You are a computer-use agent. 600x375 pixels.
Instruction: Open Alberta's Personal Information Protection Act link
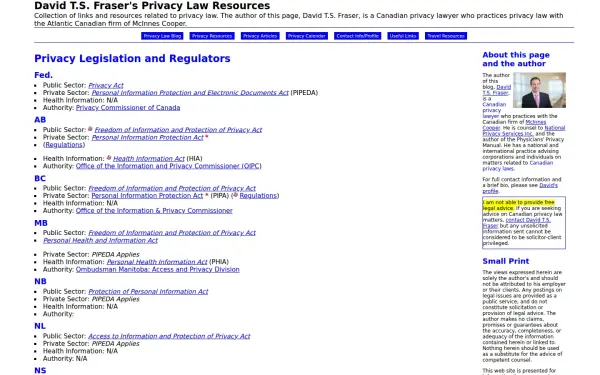147,137
